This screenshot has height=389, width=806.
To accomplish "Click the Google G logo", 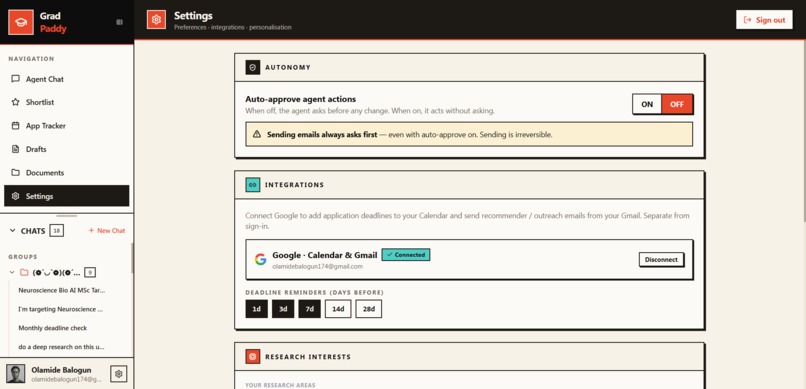I will click(x=261, y=260).
